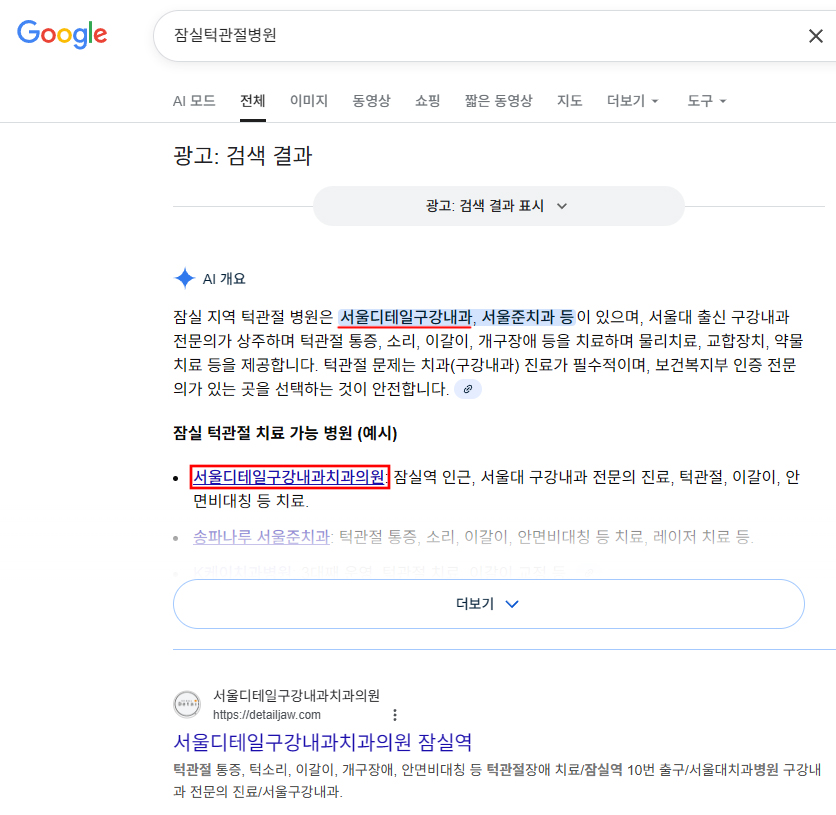Expand the 더보기 dropdown in the tab row
The height and width of the screenshot is (815, 836).
point(632,100)
